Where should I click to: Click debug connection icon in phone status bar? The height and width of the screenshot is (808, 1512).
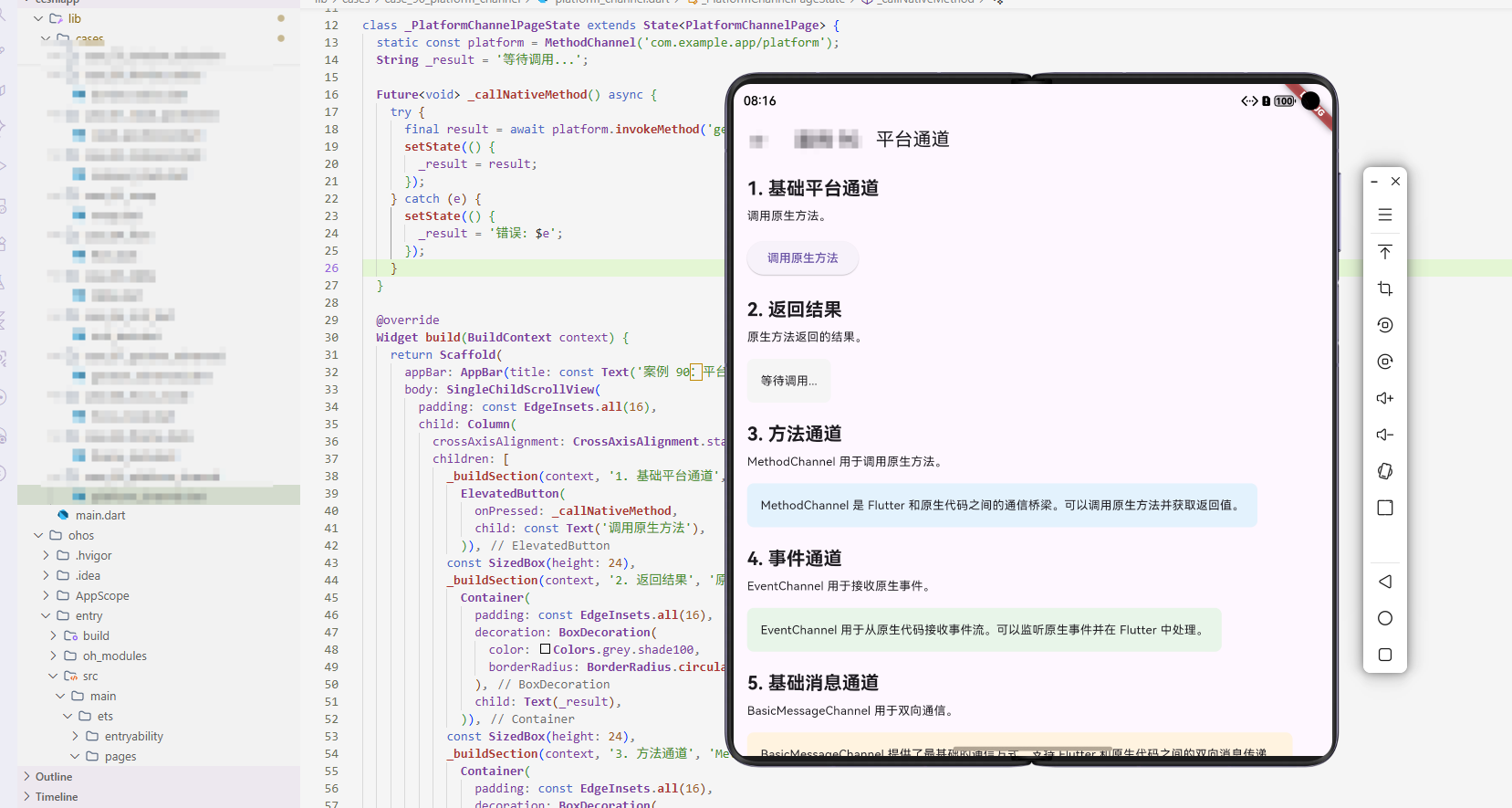pyautogui.click(x=1249, y=101)
